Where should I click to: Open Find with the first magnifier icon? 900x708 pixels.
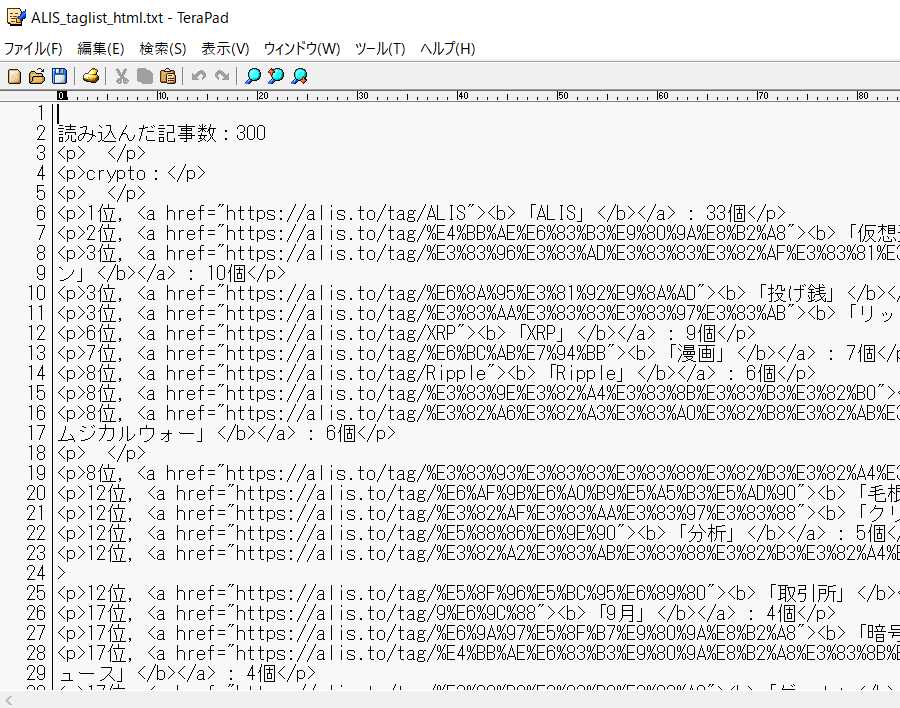pyautogui.click(x=253, y=76)
